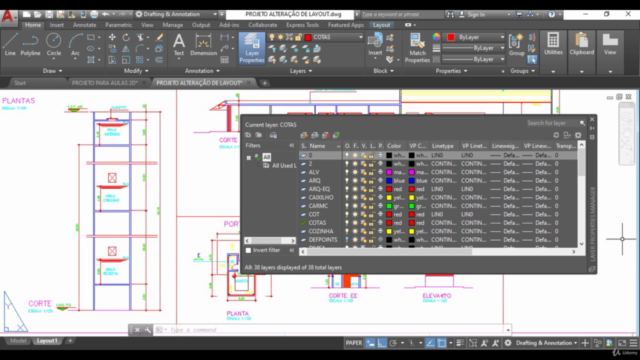640x360 pixels.
Task: Switch to Express Tools tab
Action: click(302, 25)
